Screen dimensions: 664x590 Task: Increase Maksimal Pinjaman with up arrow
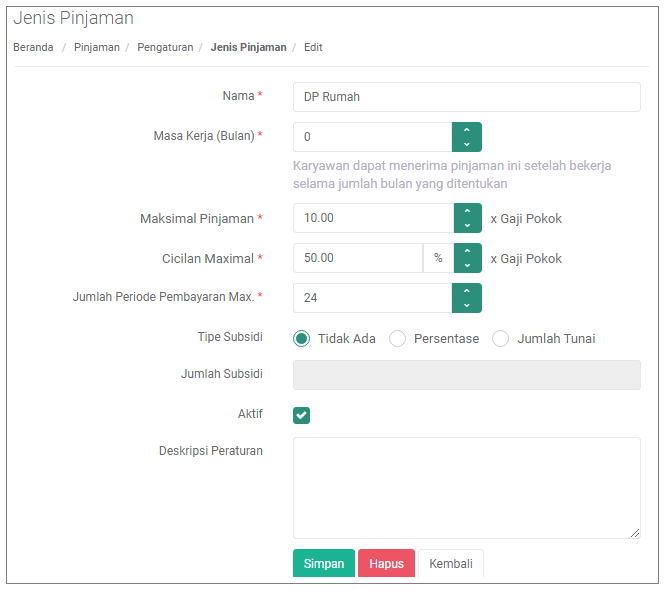click(x=468, y=211)
